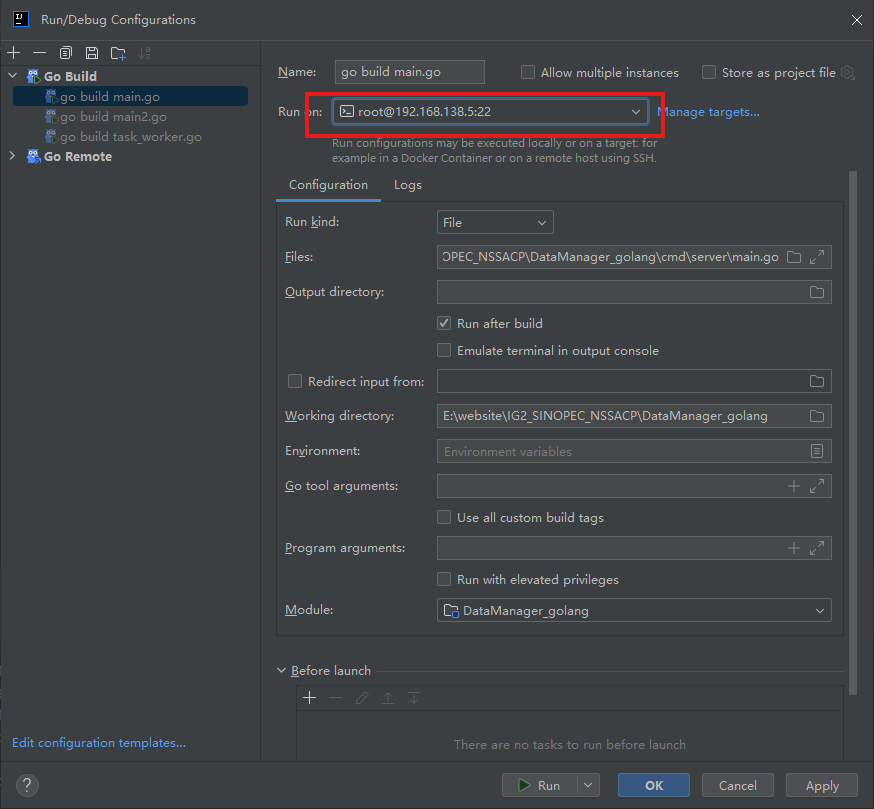
Task: Click the Apply button
Action: 821,785
